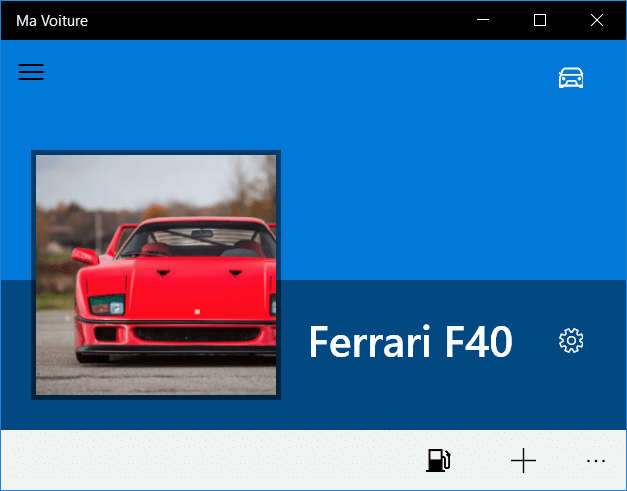Minimize the Ma Voiture window
The height and width of the screenshot is (491, 627).
pos(483,20)
